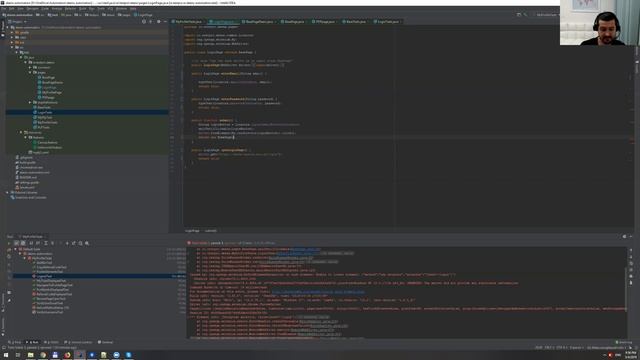Open Project view selector dropdown
The image size is (640, 360).
[x=17, y=22]
